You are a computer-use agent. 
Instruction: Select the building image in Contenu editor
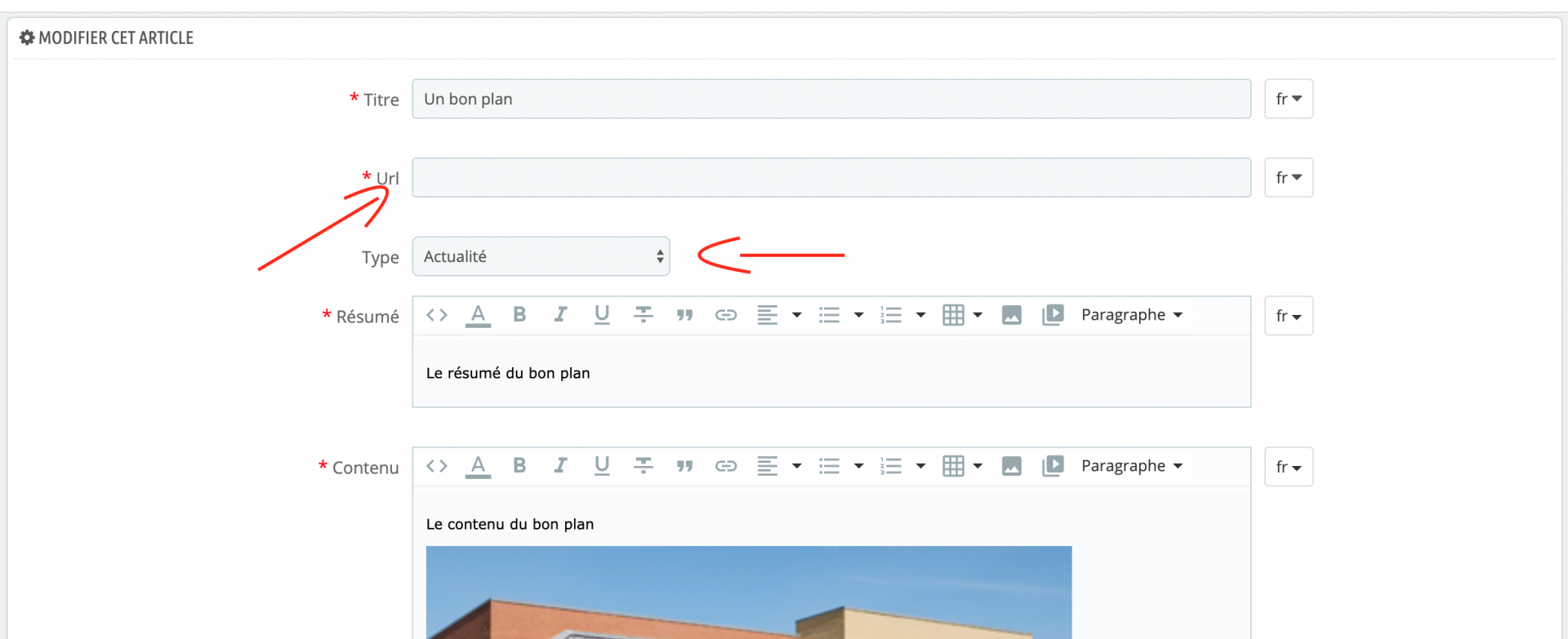point(749,592)
